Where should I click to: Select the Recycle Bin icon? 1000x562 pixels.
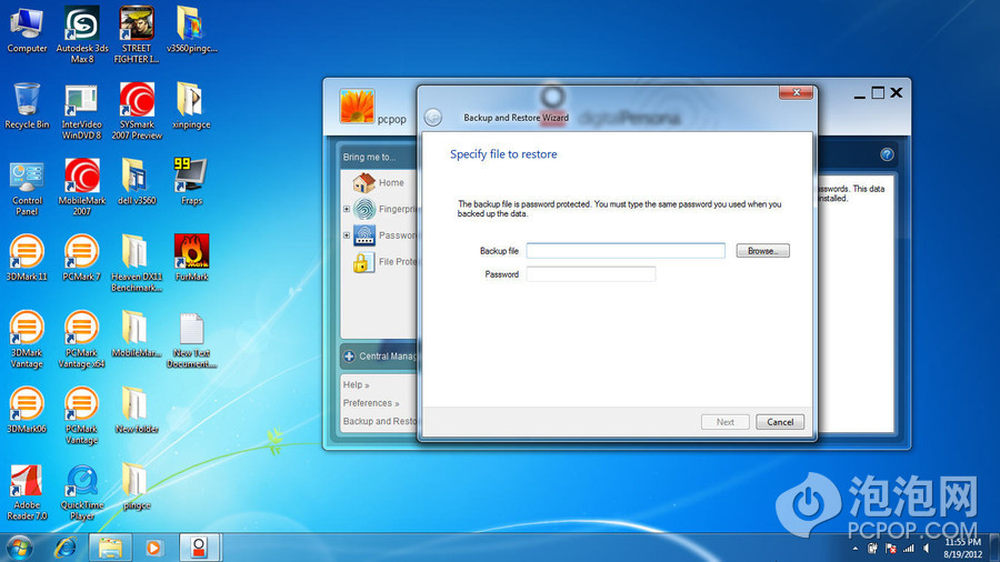click(x=27, y=106)
